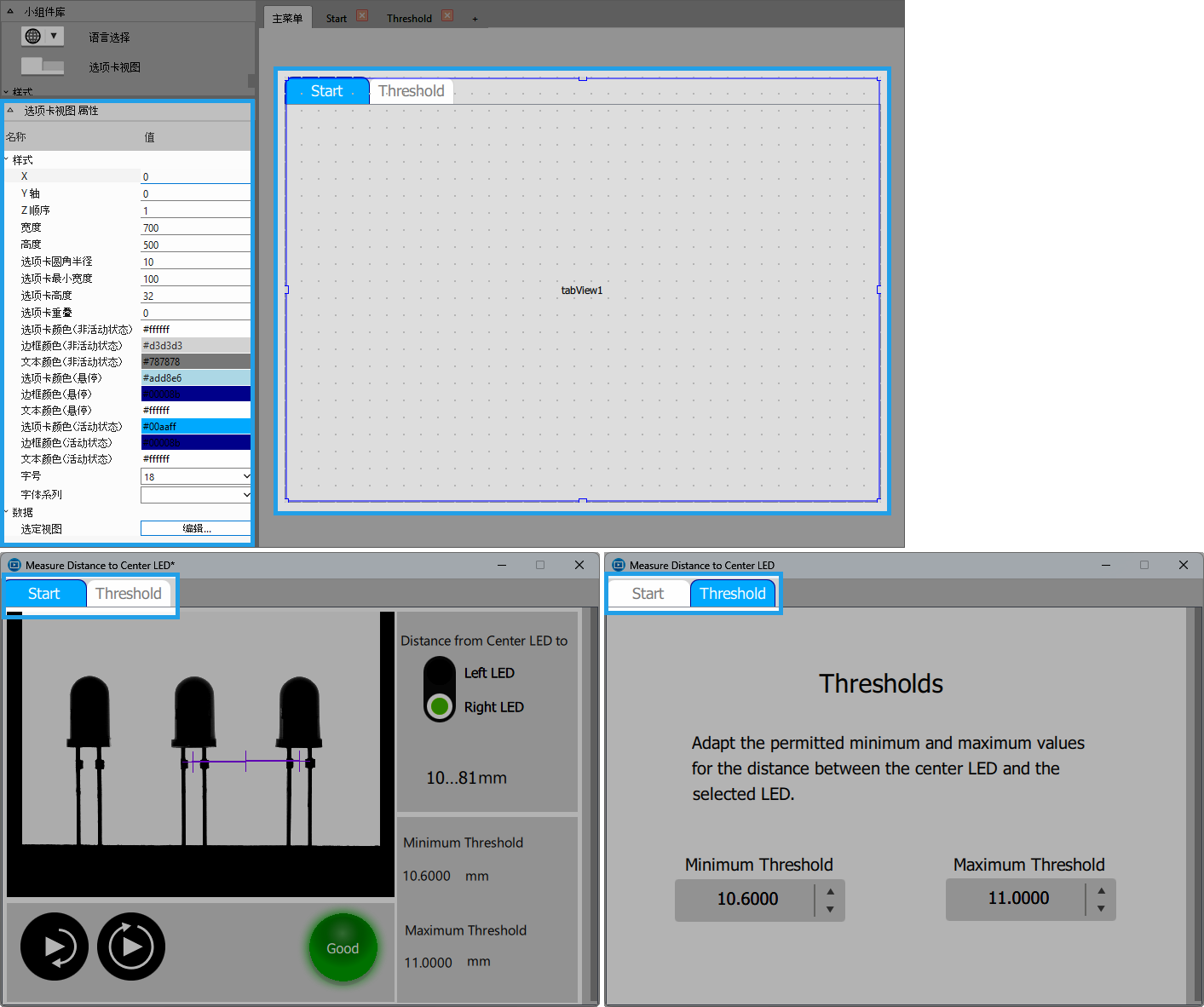This screenshot has width=1204, height=1007.
Task: Increase the Minimum Threshold value
Action: (x=830, y=891)
